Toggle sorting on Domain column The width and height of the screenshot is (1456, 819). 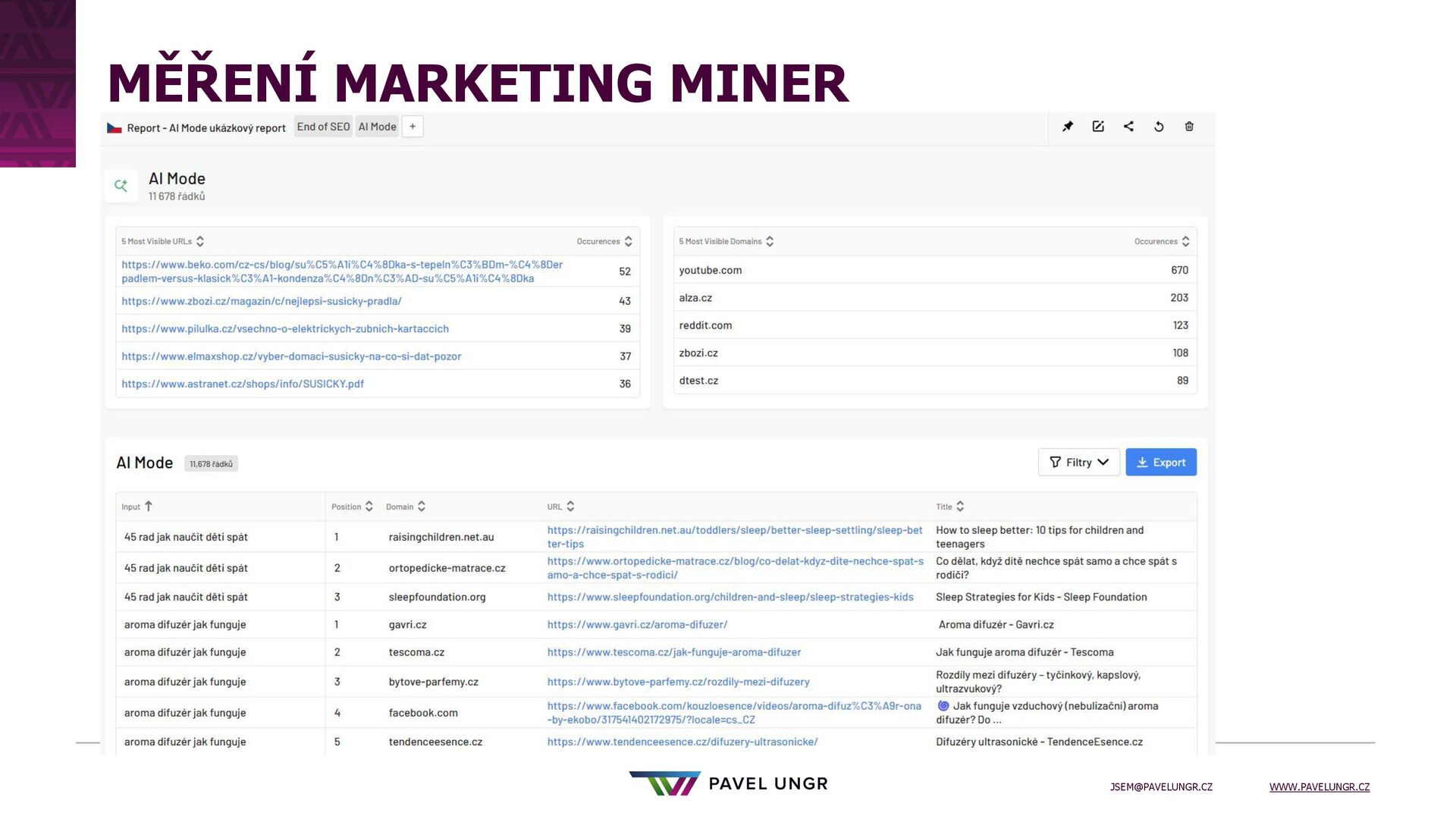tap(422, 507)
